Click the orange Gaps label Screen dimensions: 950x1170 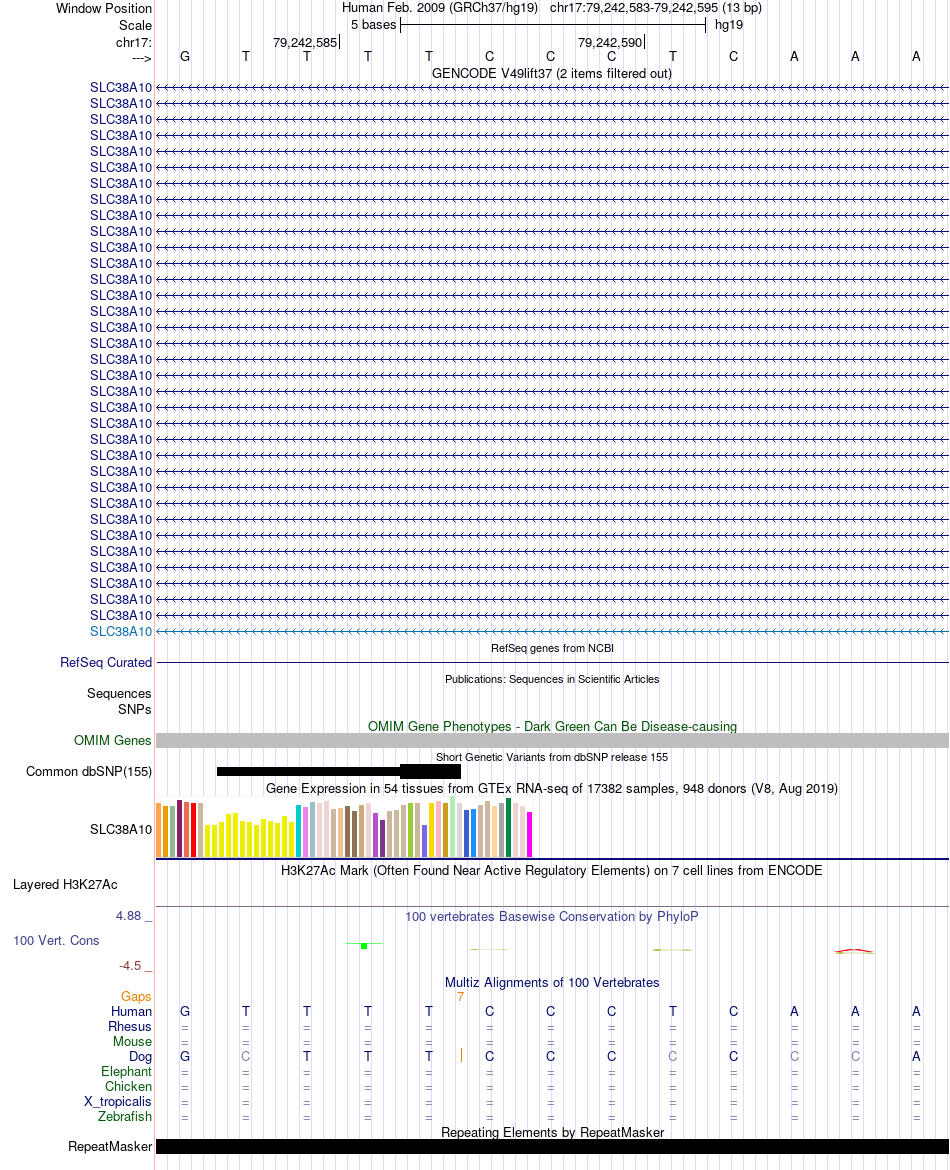(x=137, y=996)
